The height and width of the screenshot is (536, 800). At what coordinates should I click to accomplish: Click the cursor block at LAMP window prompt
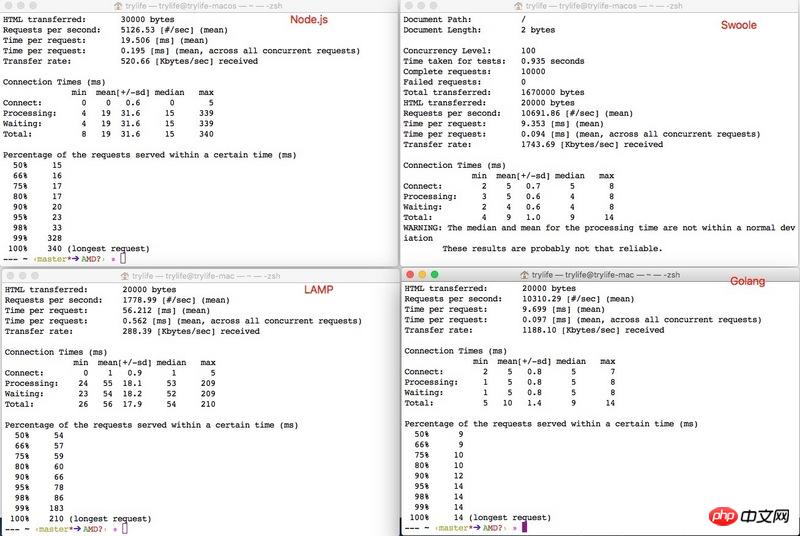125,529
